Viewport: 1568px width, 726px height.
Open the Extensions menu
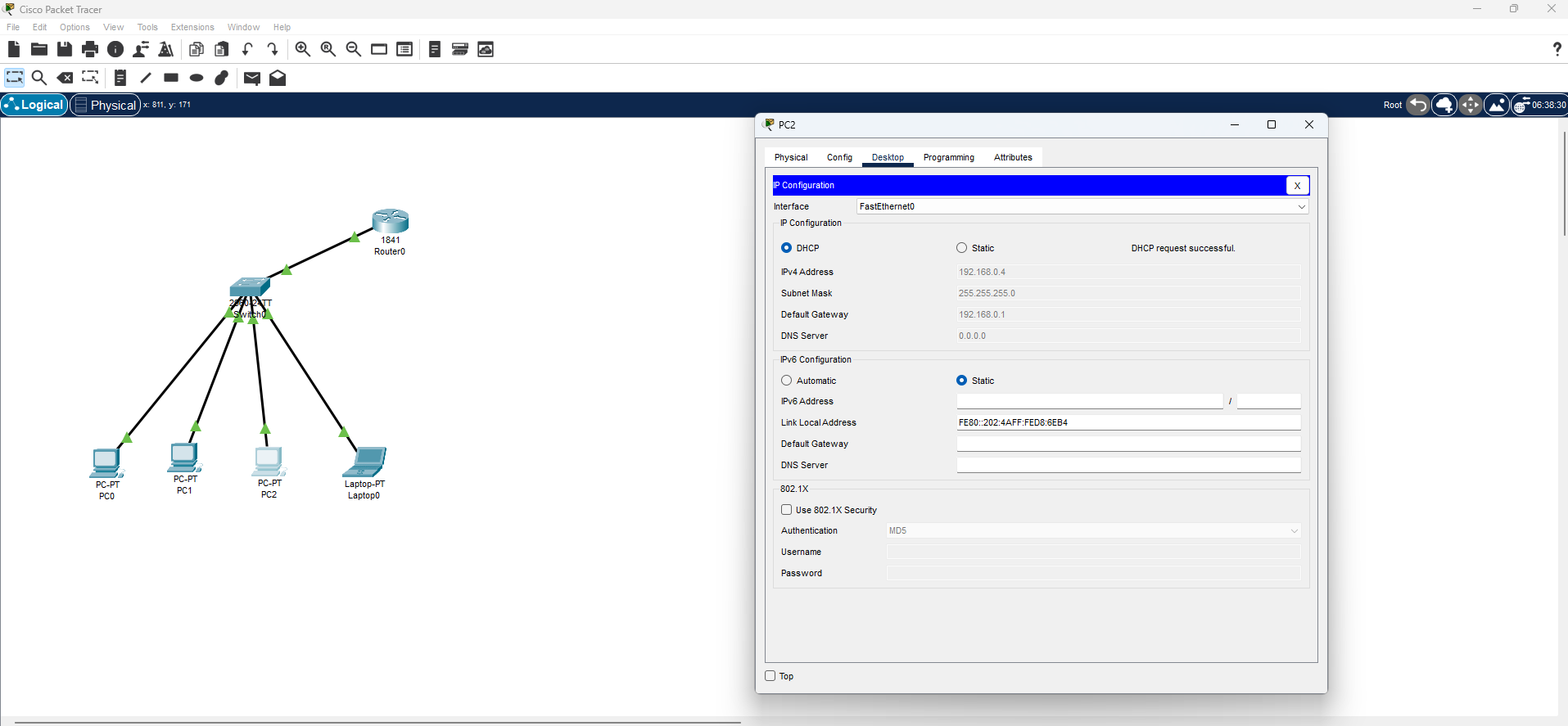(192, 27)
